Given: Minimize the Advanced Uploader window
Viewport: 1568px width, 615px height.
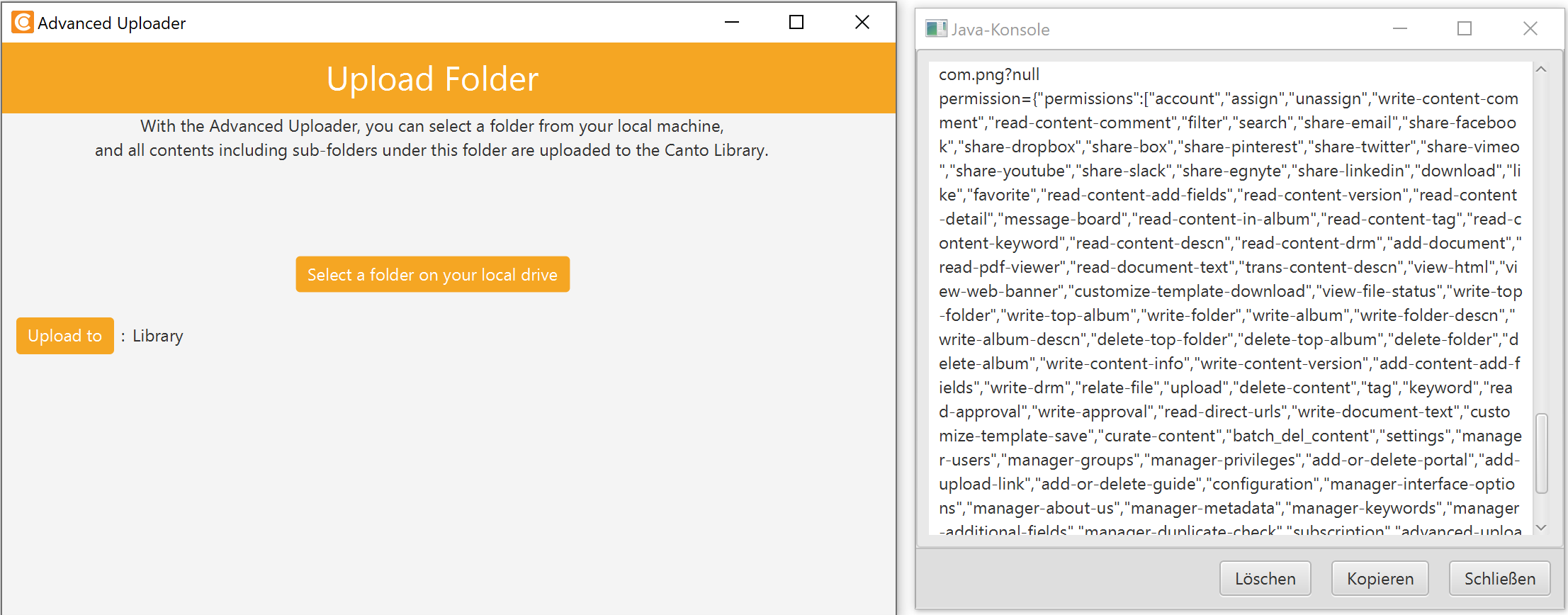Looking at the screenshot, I should (x=732, y=23).
